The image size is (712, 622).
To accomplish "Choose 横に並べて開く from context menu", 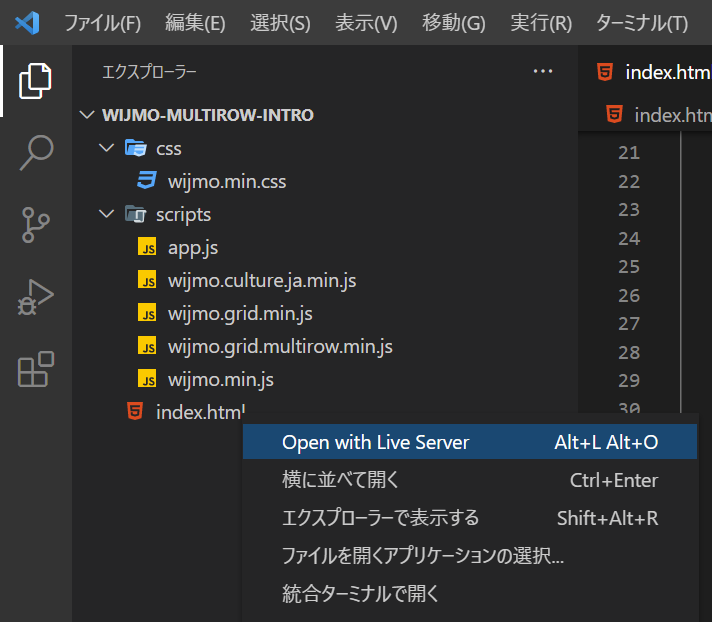I will (x=470, y=479).
